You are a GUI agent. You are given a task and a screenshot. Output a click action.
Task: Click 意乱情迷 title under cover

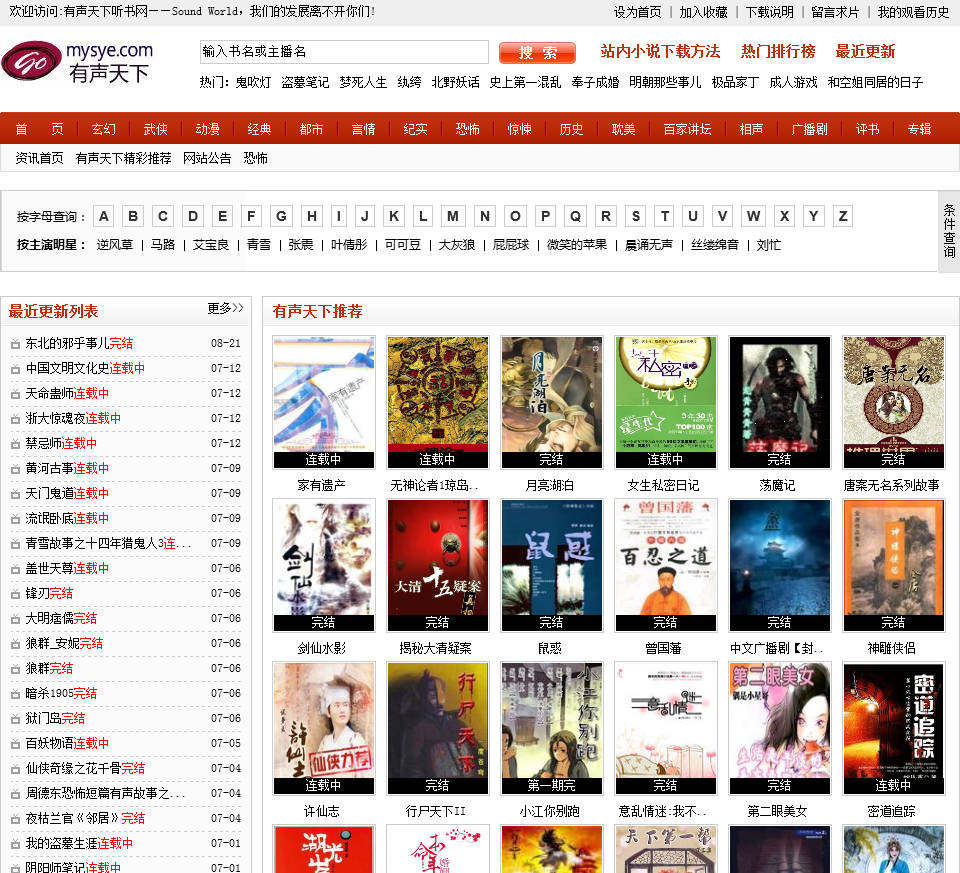[663, 811]
